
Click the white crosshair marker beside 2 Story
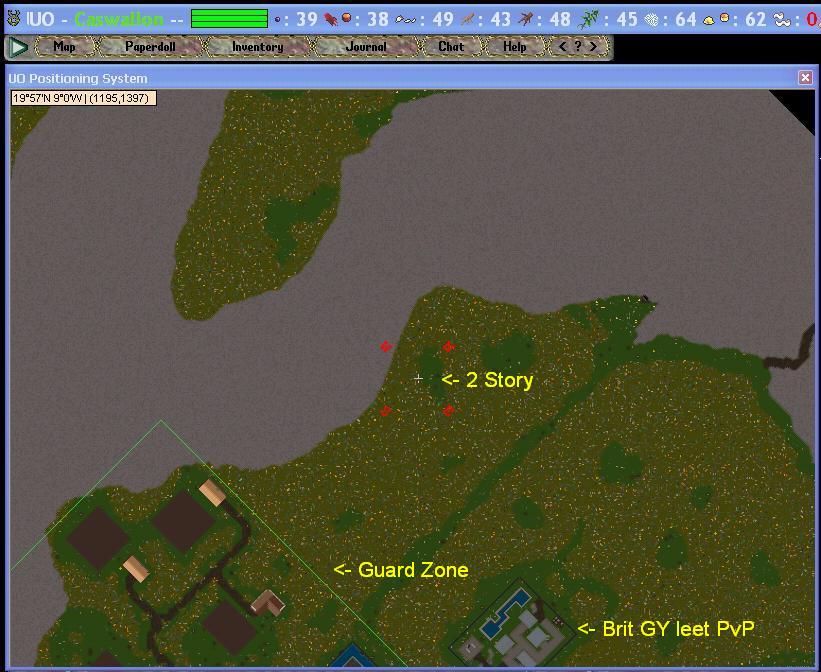click(418, 378)
